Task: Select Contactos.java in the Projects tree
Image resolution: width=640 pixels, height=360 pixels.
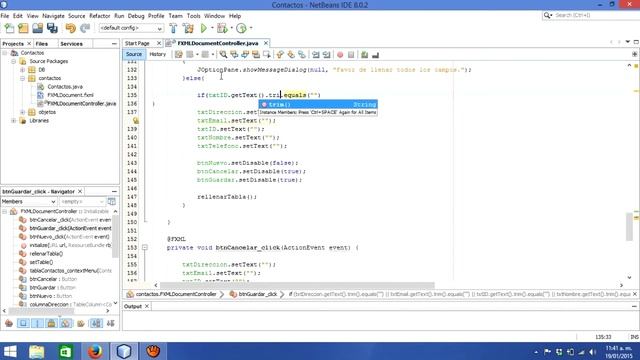Action: 65,87
